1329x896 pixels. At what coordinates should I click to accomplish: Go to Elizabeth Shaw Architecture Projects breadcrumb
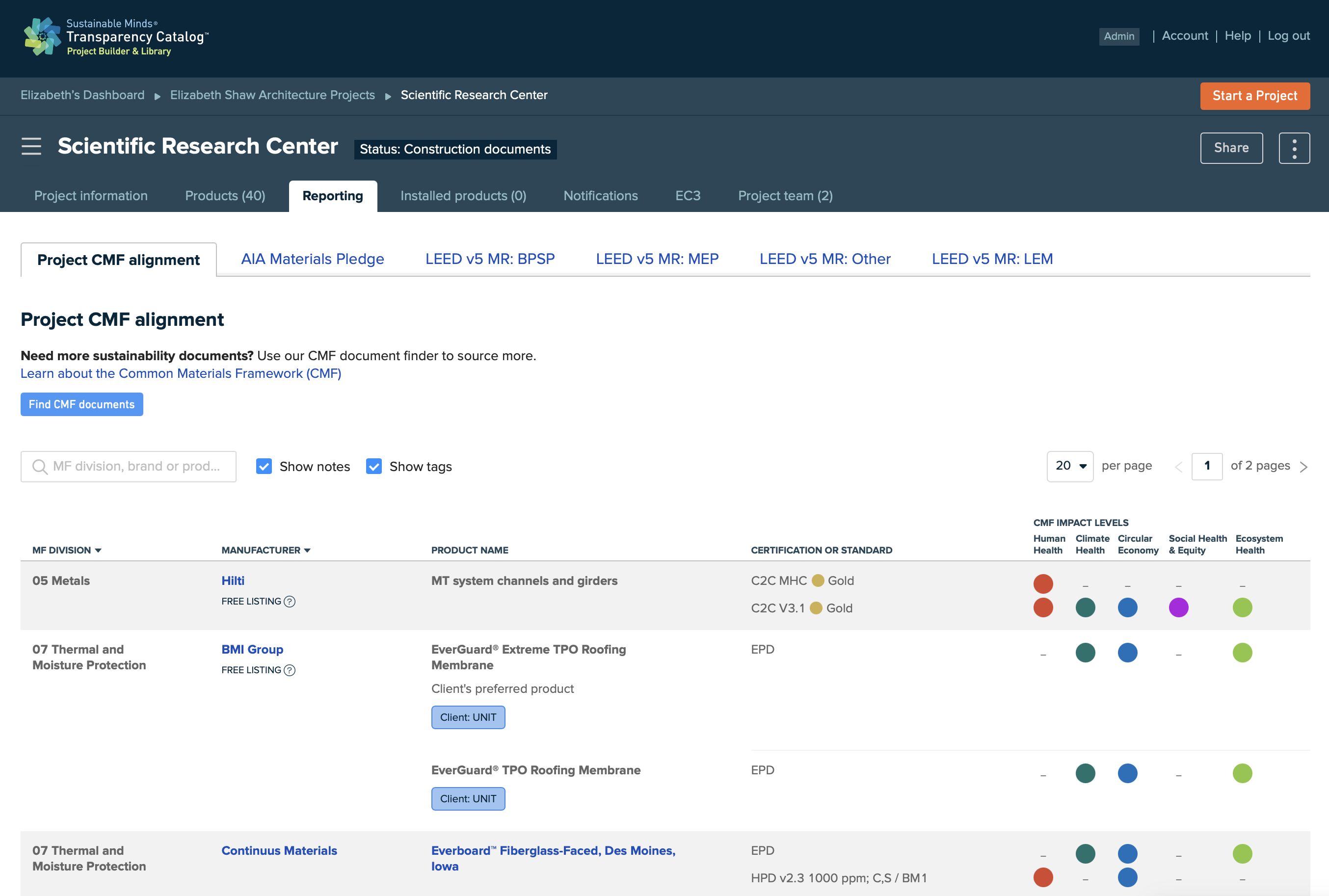pos(272,95)
